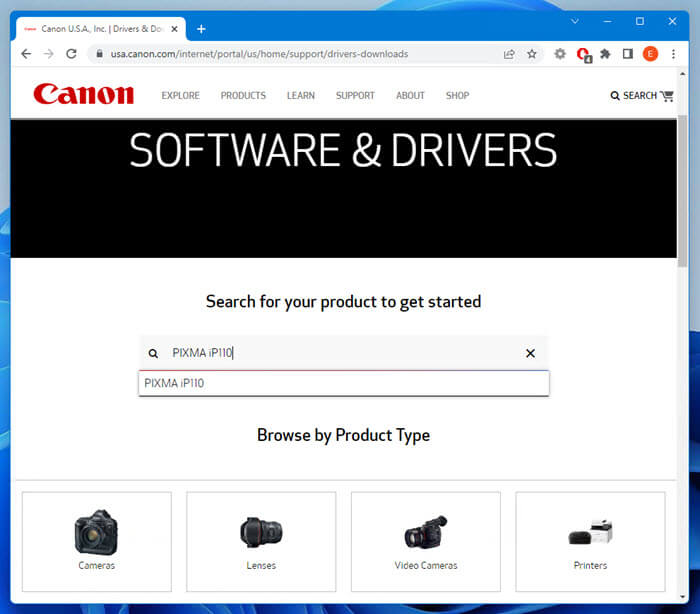Screen dimensions: 700x614
Task: Go back using browser back arrow
Action: (26, 54)
